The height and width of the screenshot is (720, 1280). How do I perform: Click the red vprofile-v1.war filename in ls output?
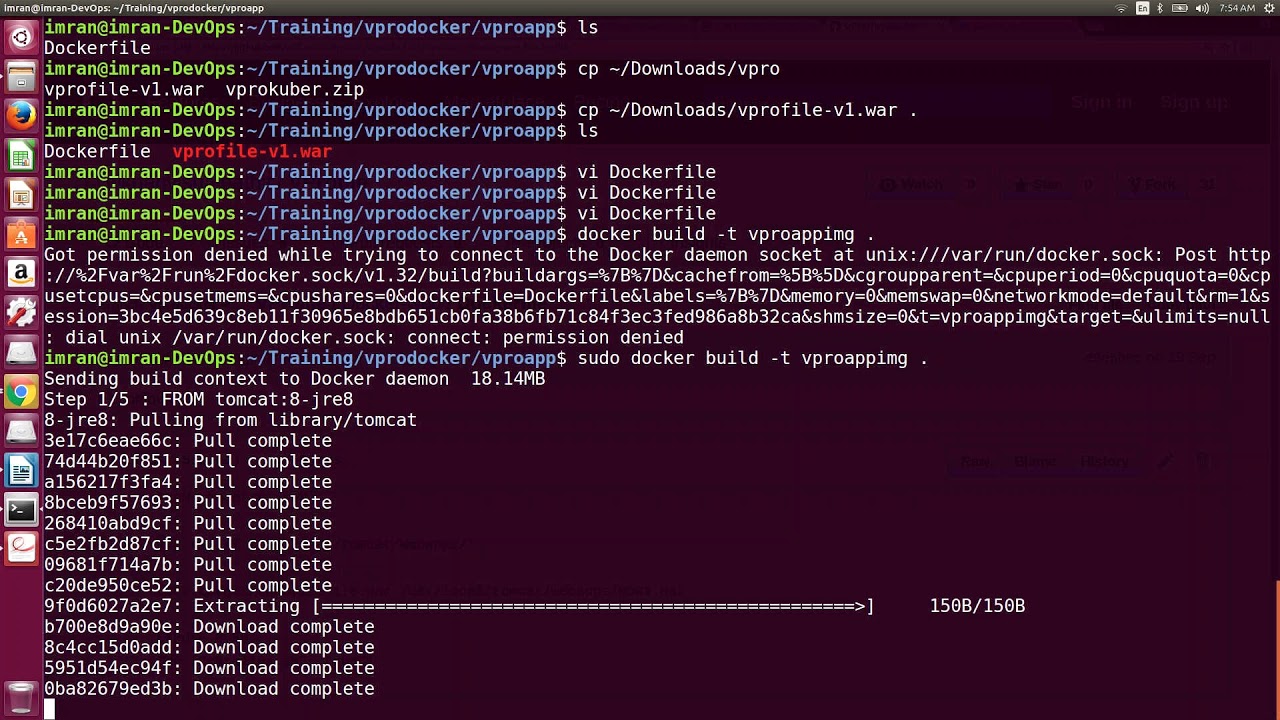252,152
